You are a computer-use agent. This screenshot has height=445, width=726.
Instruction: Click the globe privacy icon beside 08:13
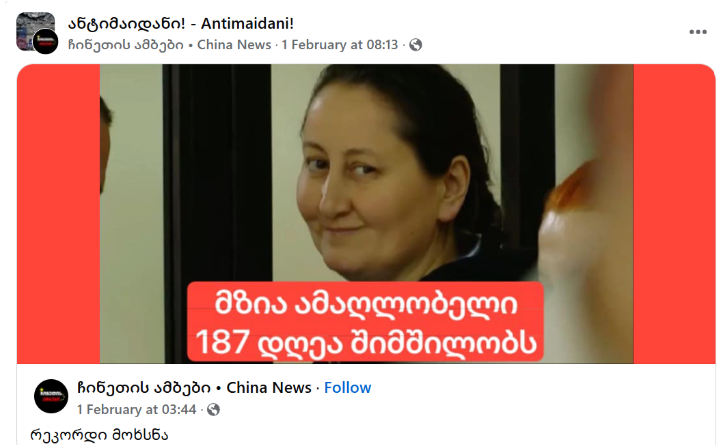415,44
